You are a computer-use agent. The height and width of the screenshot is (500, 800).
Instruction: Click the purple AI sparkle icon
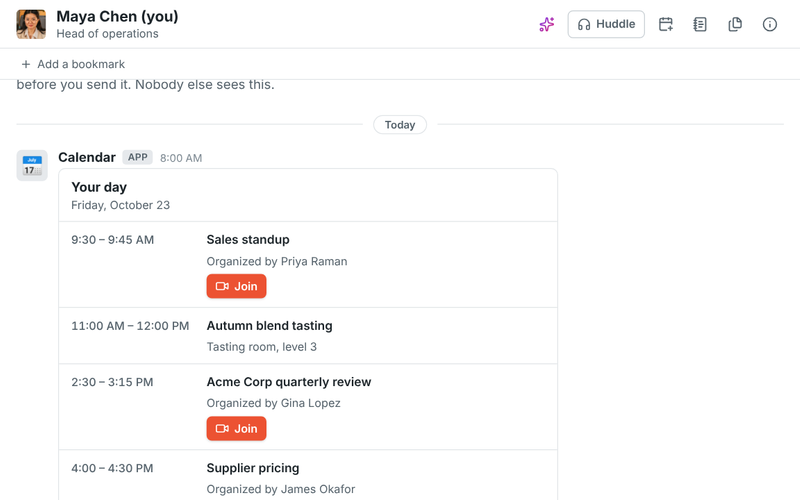[x=546, y=24]
